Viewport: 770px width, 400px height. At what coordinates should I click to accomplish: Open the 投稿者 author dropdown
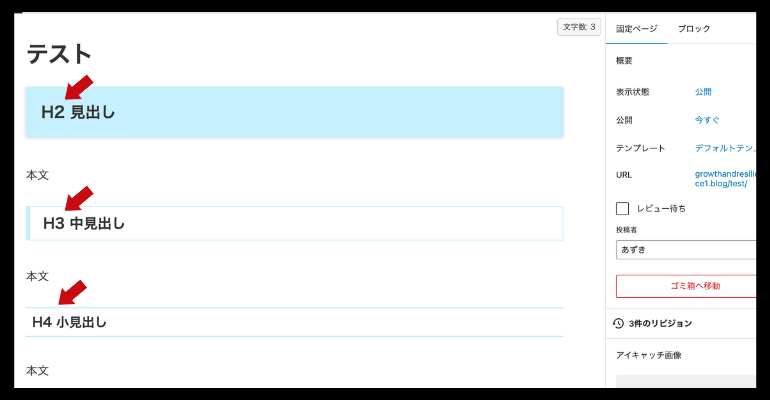click(x=686, y=250)
